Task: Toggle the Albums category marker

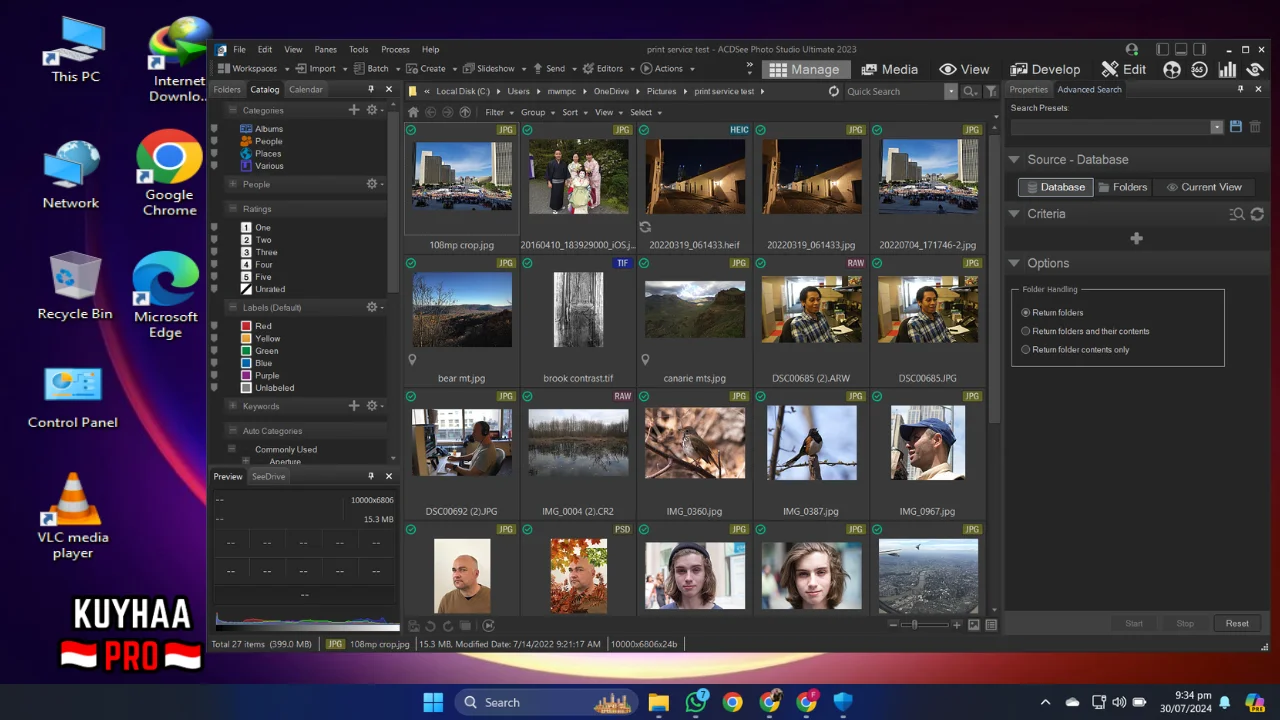Action: [x=214, y=129]
